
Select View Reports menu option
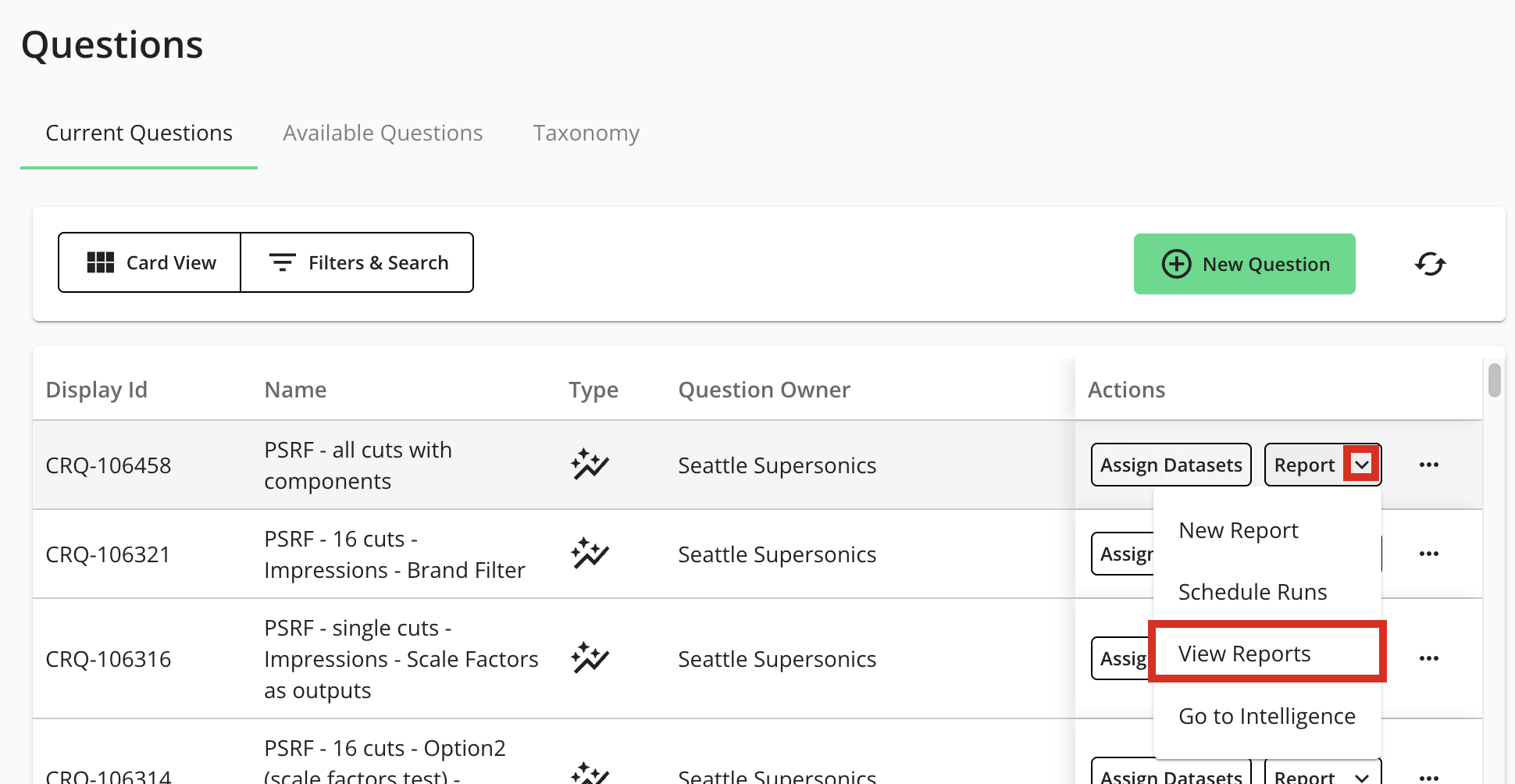pyautogui.click(x=1244, y=654)
